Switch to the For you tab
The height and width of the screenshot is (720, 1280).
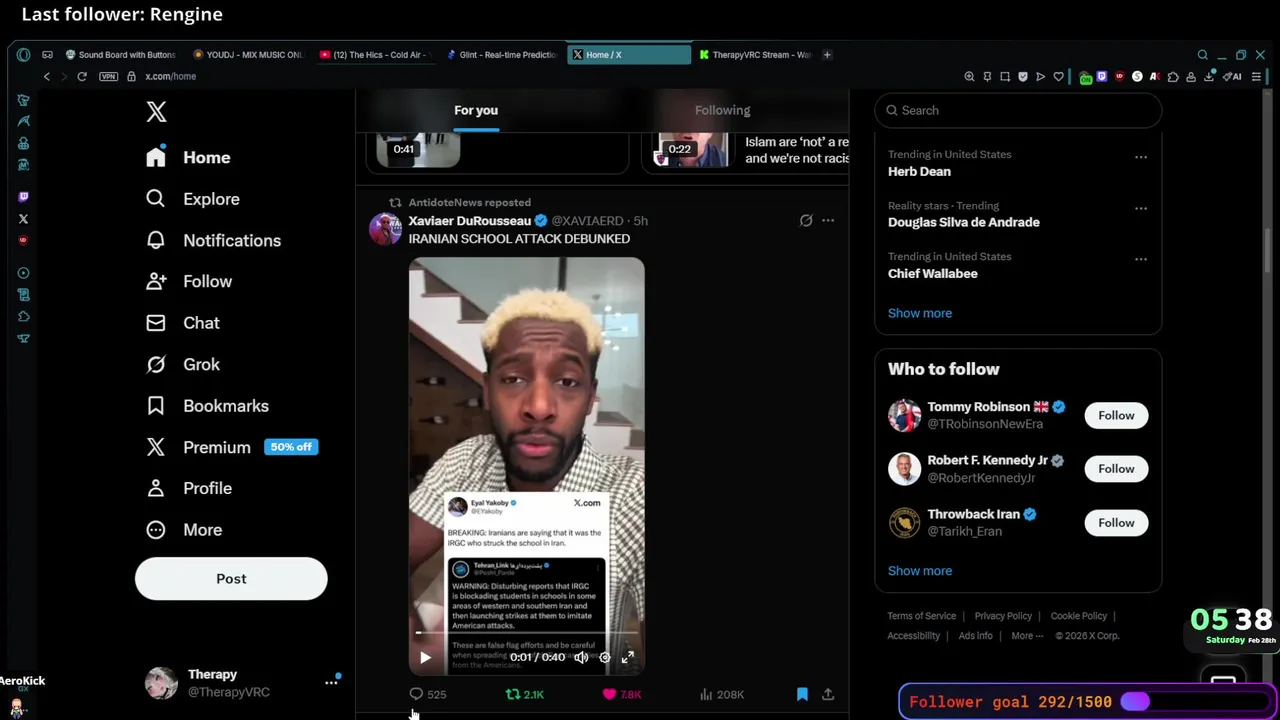click(x=476, y=110)
